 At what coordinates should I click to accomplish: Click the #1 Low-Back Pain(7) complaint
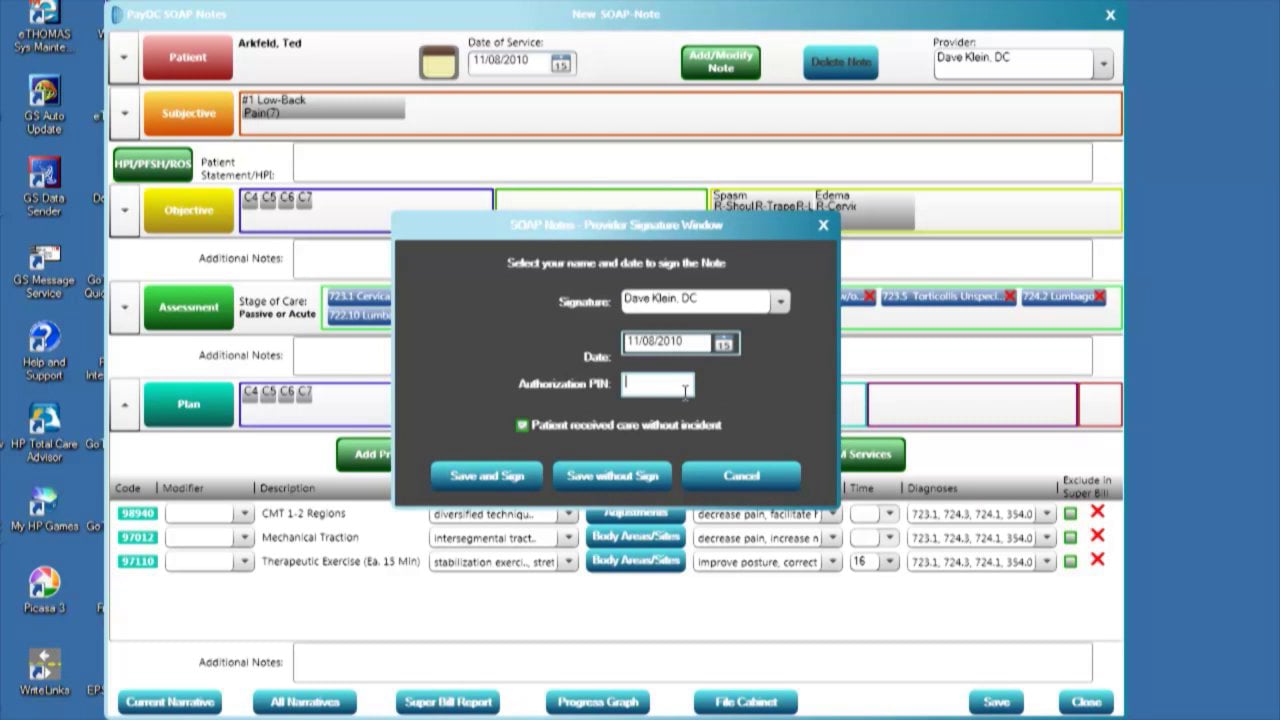point(322,107)
